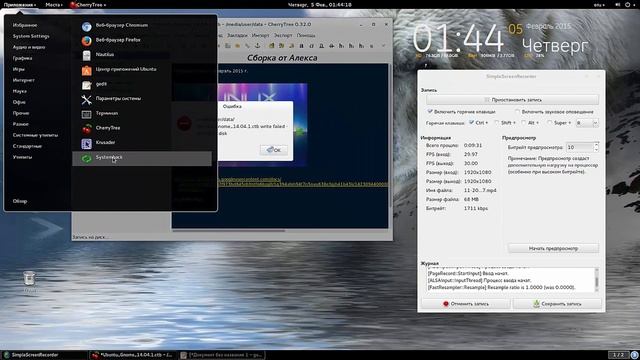Image resolution: width=640 pixels, height=360 pixels.
Task: Select the Прочие category
Action: click(x=21, y=113)
